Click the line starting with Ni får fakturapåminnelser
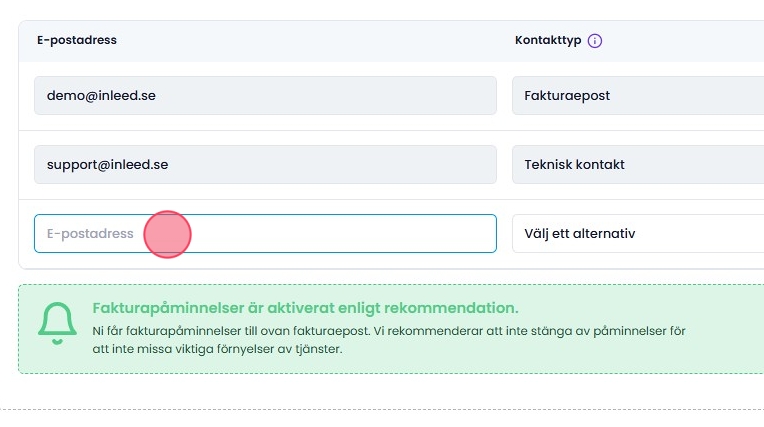Viewport: 764px width, 427px height. coord(388,330)
